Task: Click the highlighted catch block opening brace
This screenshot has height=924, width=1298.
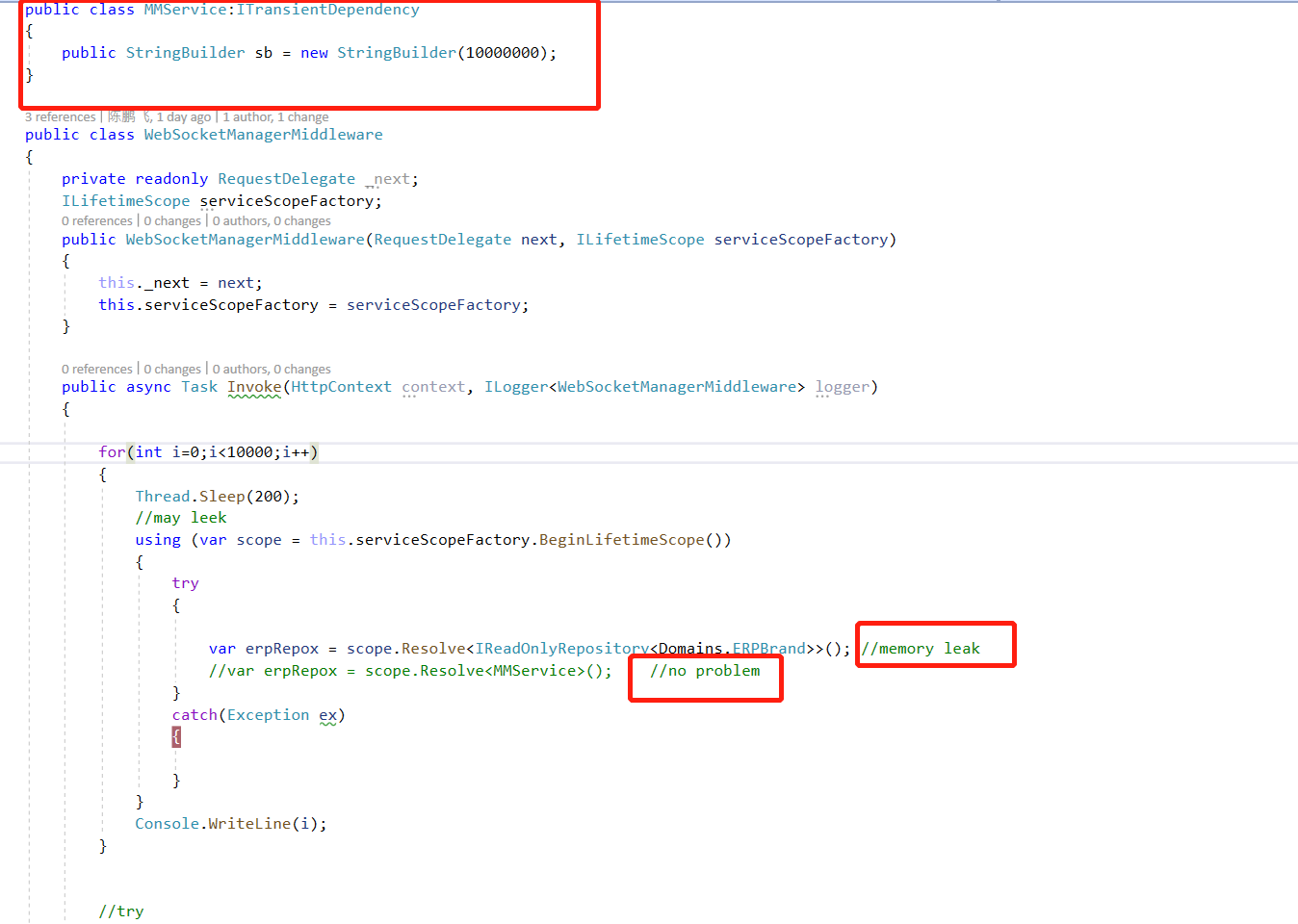Action: pos(175,735)
